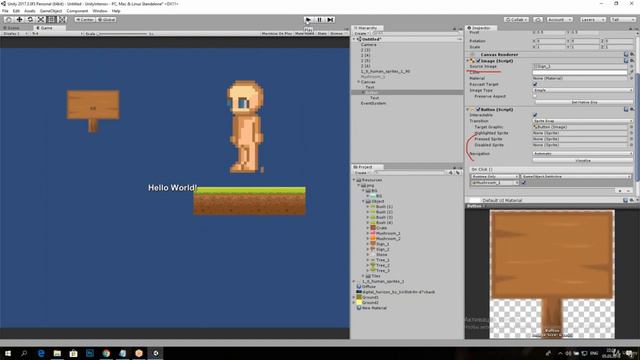Image resolution: width=640 pixels, height=360 pixels.
Task: Open the Button (Script) settings gear
Action: tap(632, 109)
